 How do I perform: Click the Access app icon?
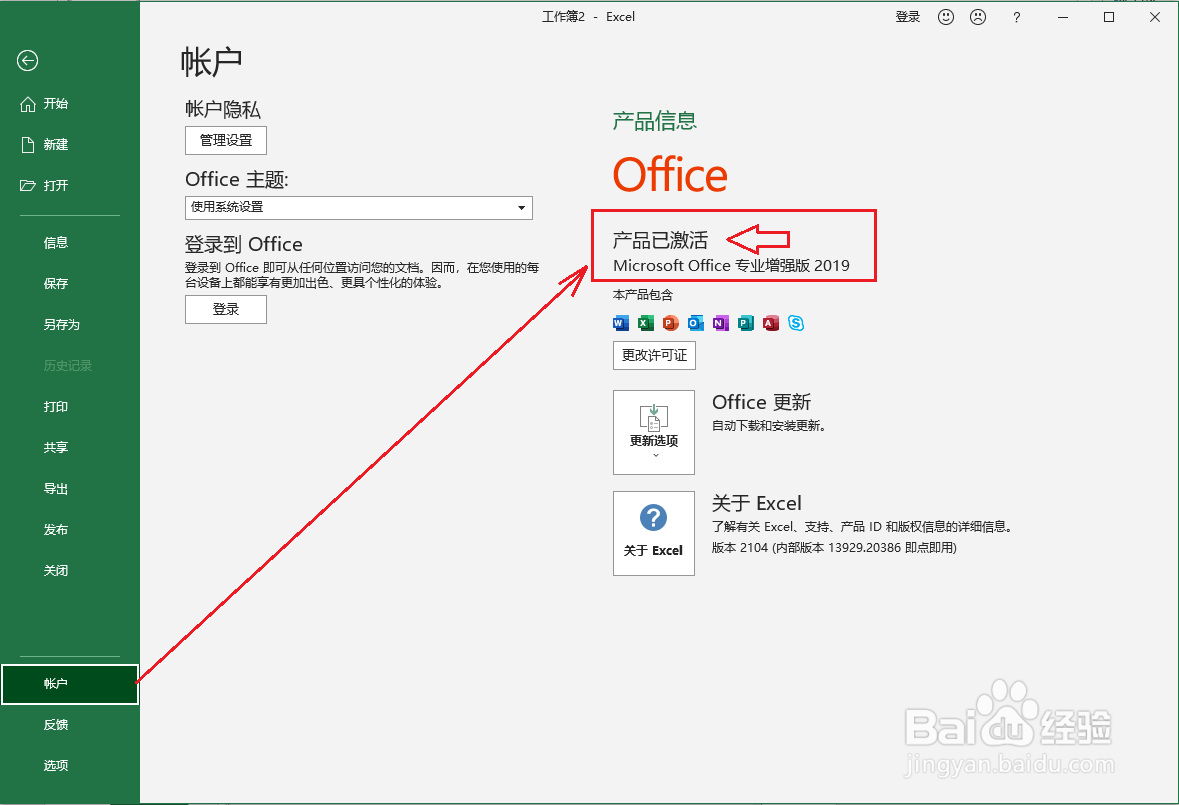[771, 323]
